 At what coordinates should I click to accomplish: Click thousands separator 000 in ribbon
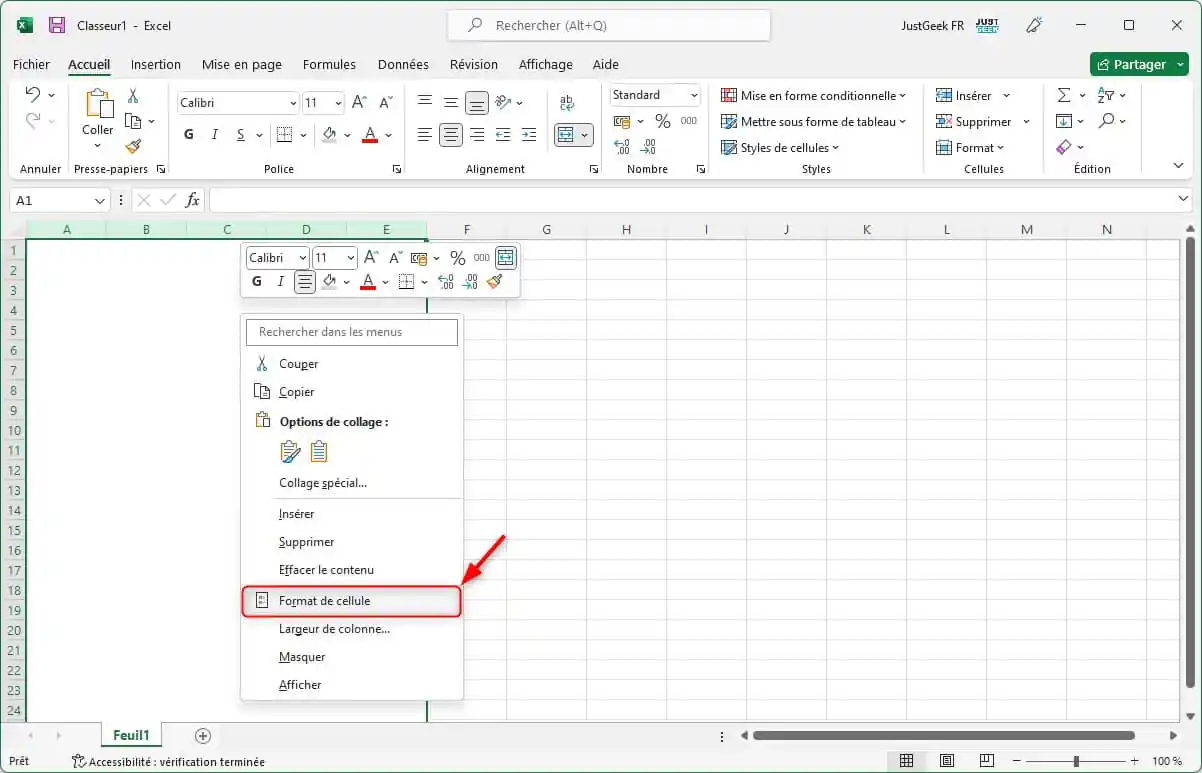(x=689, y=121)
